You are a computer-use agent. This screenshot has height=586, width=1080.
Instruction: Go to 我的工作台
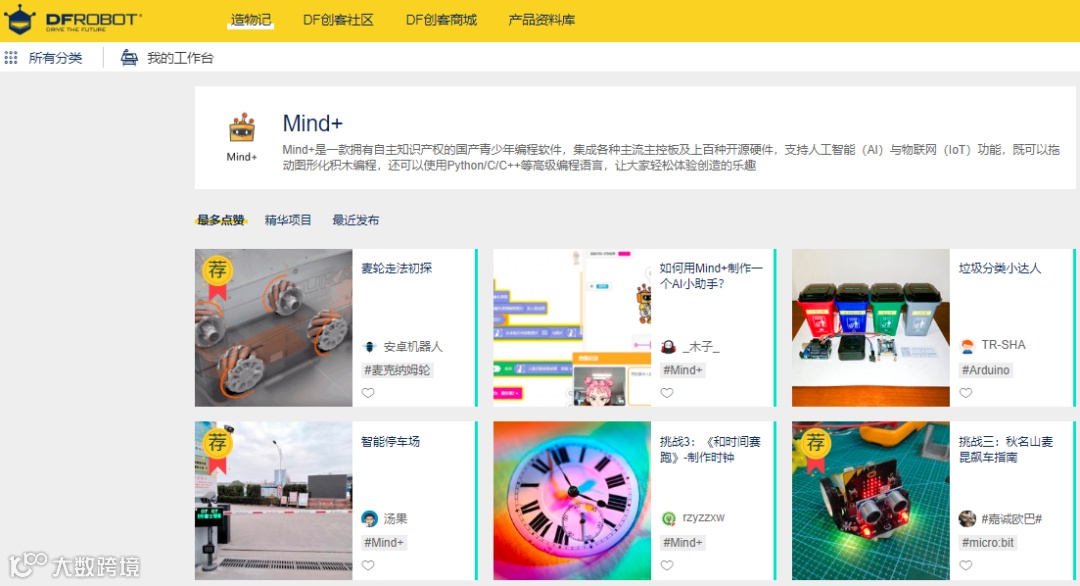(180, 58)
